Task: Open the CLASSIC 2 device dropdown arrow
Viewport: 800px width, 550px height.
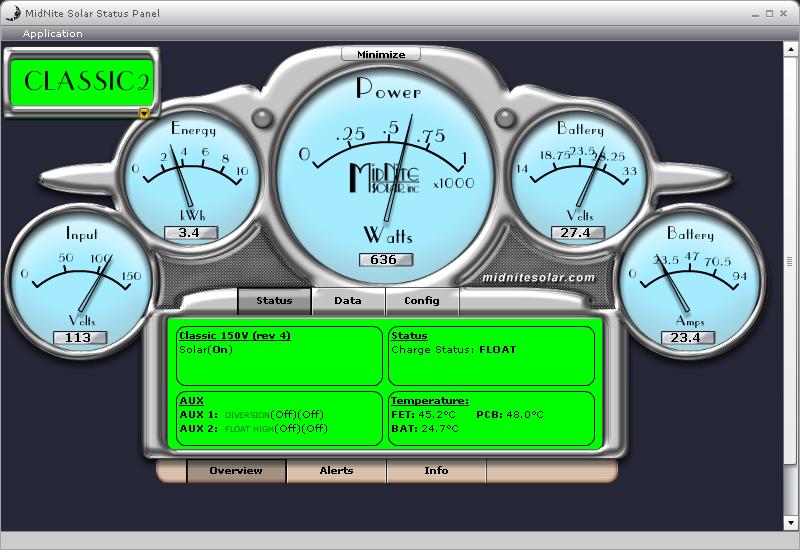Action: click(144, 113)
